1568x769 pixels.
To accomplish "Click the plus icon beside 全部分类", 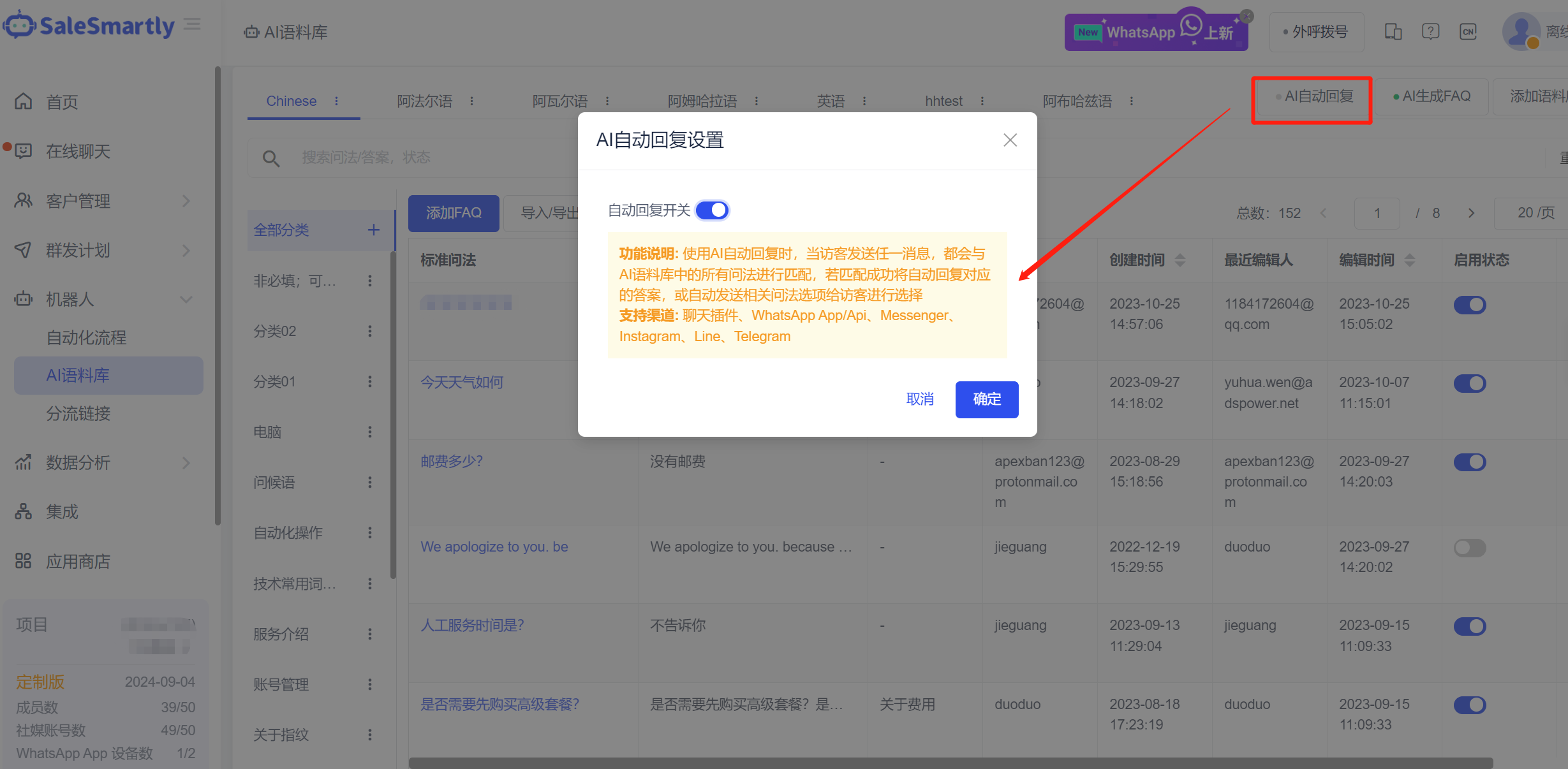I will point(374,230).
